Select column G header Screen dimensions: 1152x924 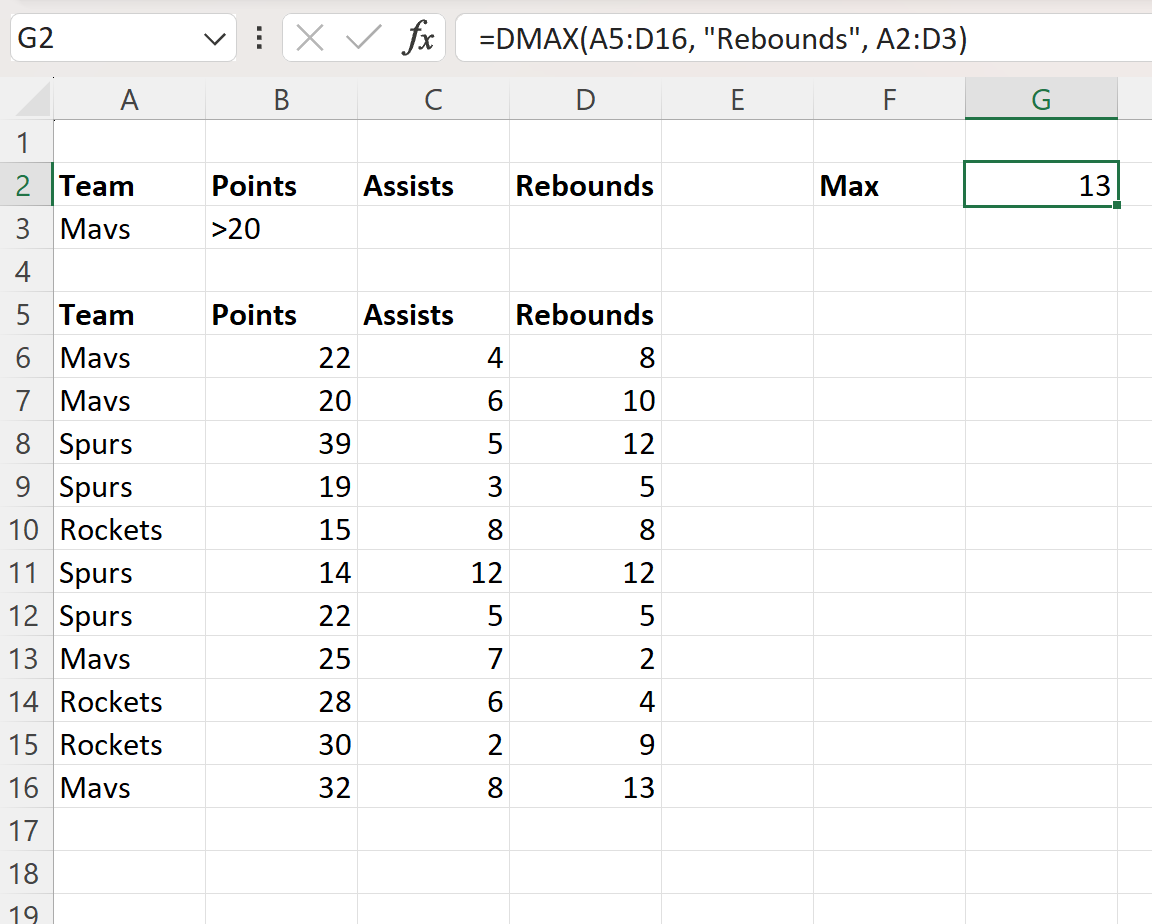pyautogui.click(x=1041, y=99)
